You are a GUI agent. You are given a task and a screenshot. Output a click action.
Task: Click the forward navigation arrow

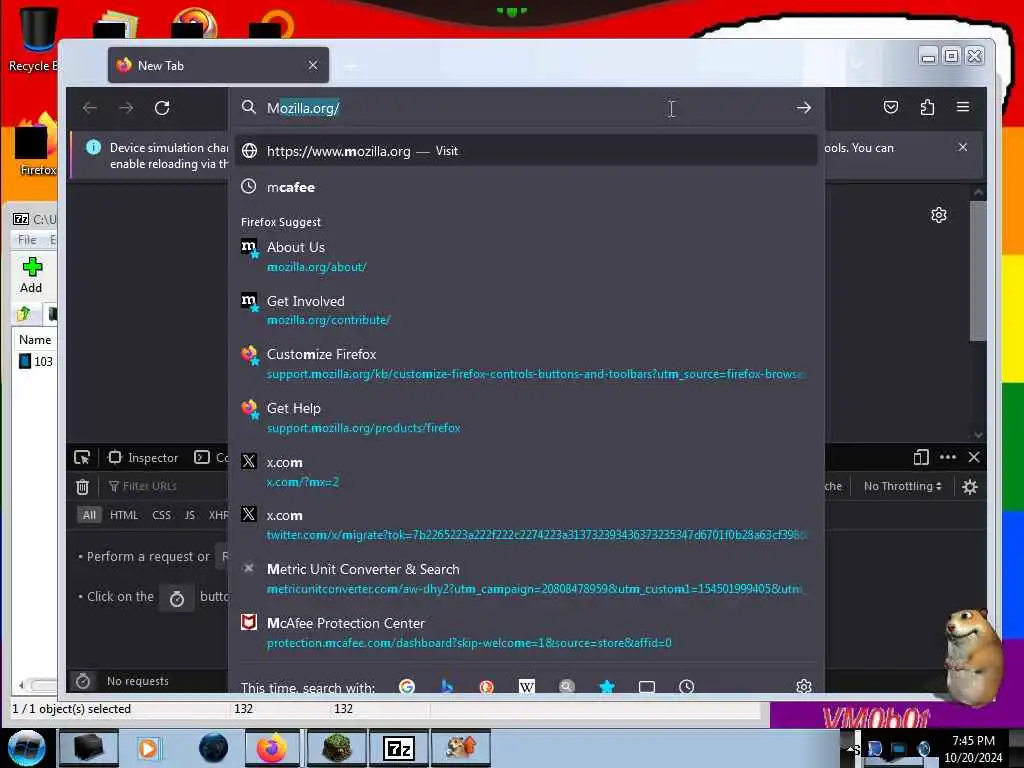pos(126,108)
